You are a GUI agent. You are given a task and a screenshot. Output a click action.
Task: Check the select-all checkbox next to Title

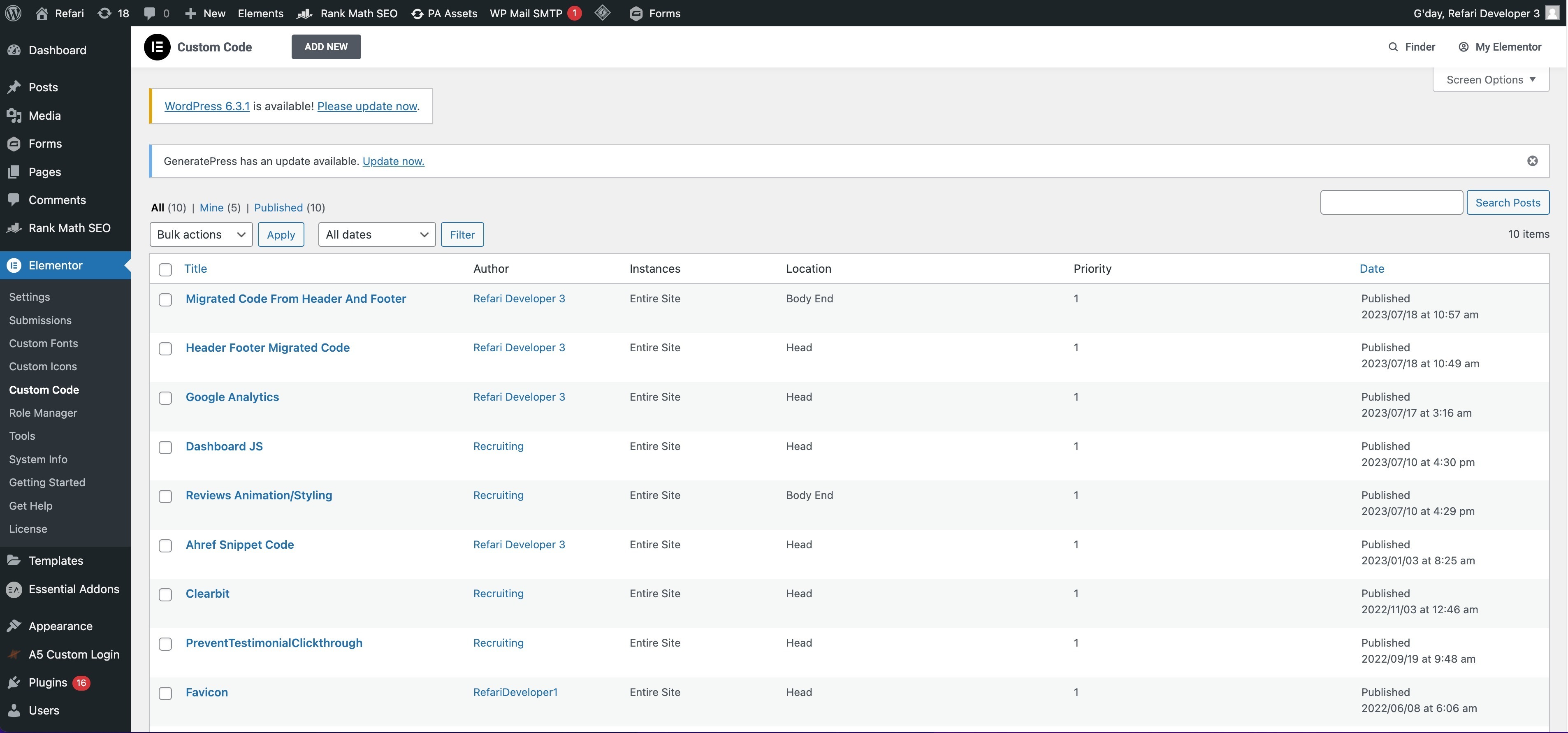[165, 269]
